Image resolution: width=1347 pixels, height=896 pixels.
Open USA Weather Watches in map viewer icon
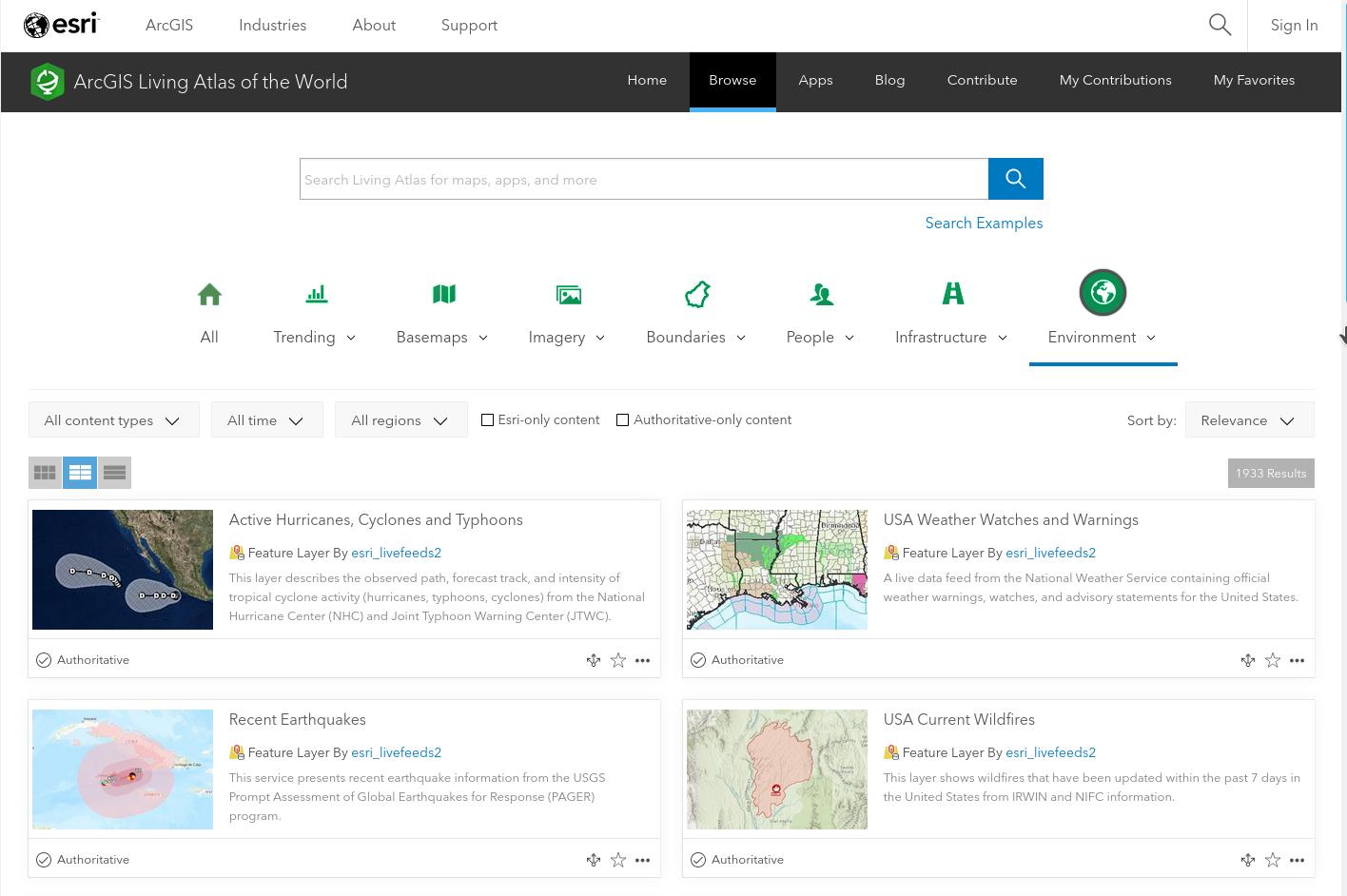coord(1248,660)
